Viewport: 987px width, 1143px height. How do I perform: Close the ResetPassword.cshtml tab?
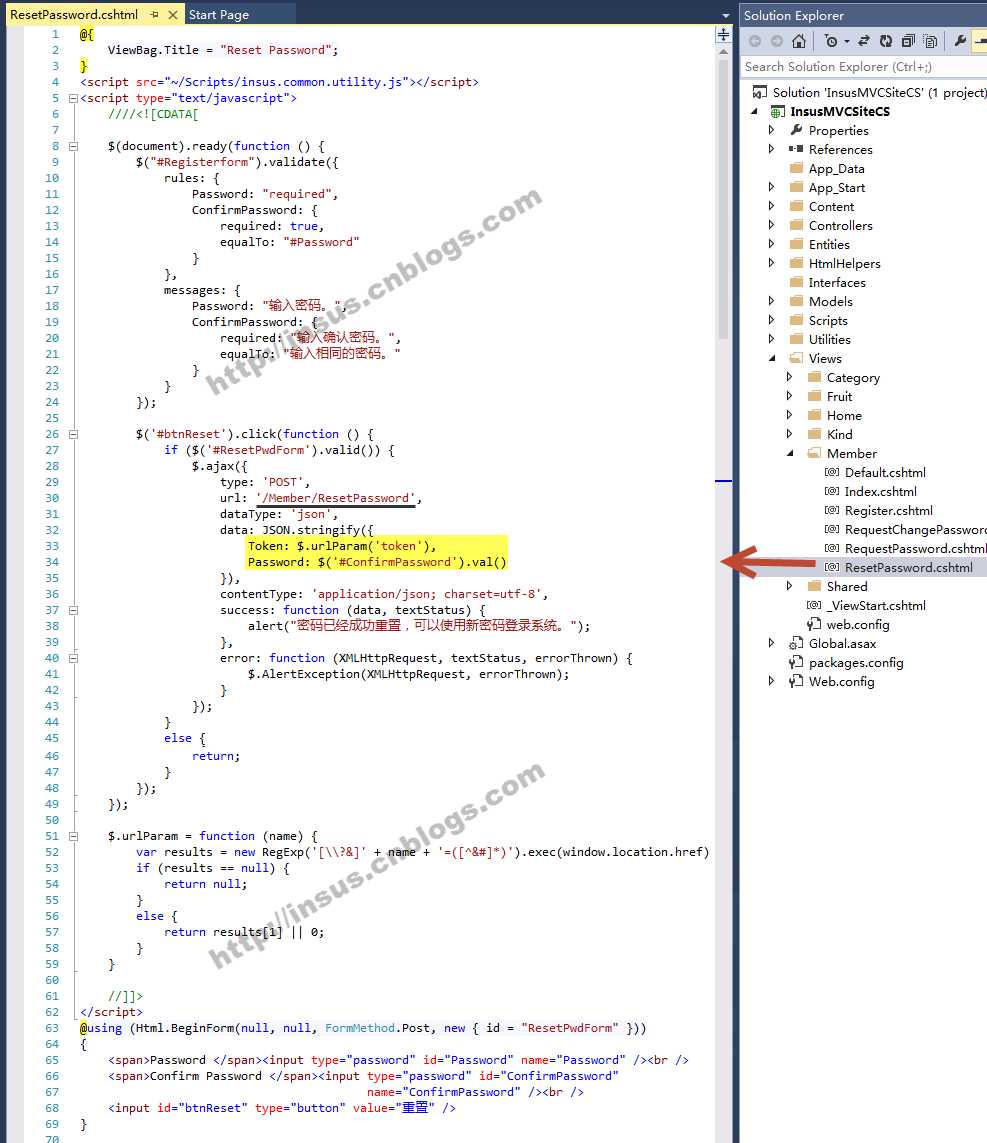(173, 15)
